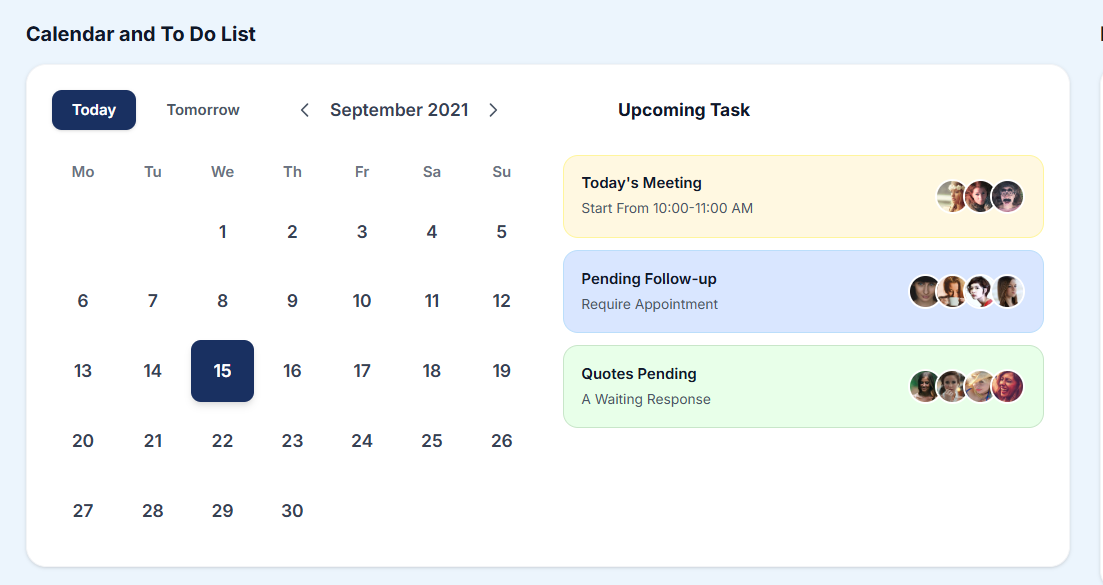Switch to the Tomorrow tab
This screenshot has height=585, width=1103.
pyautogui.click(x=203, y=110)
